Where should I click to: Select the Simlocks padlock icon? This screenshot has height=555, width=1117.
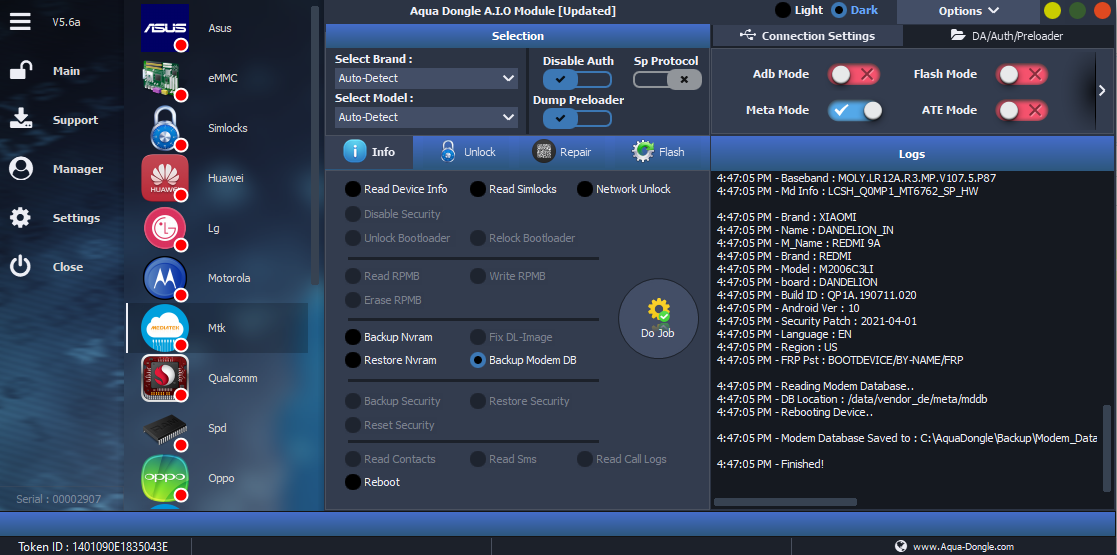tap(165, 128)
